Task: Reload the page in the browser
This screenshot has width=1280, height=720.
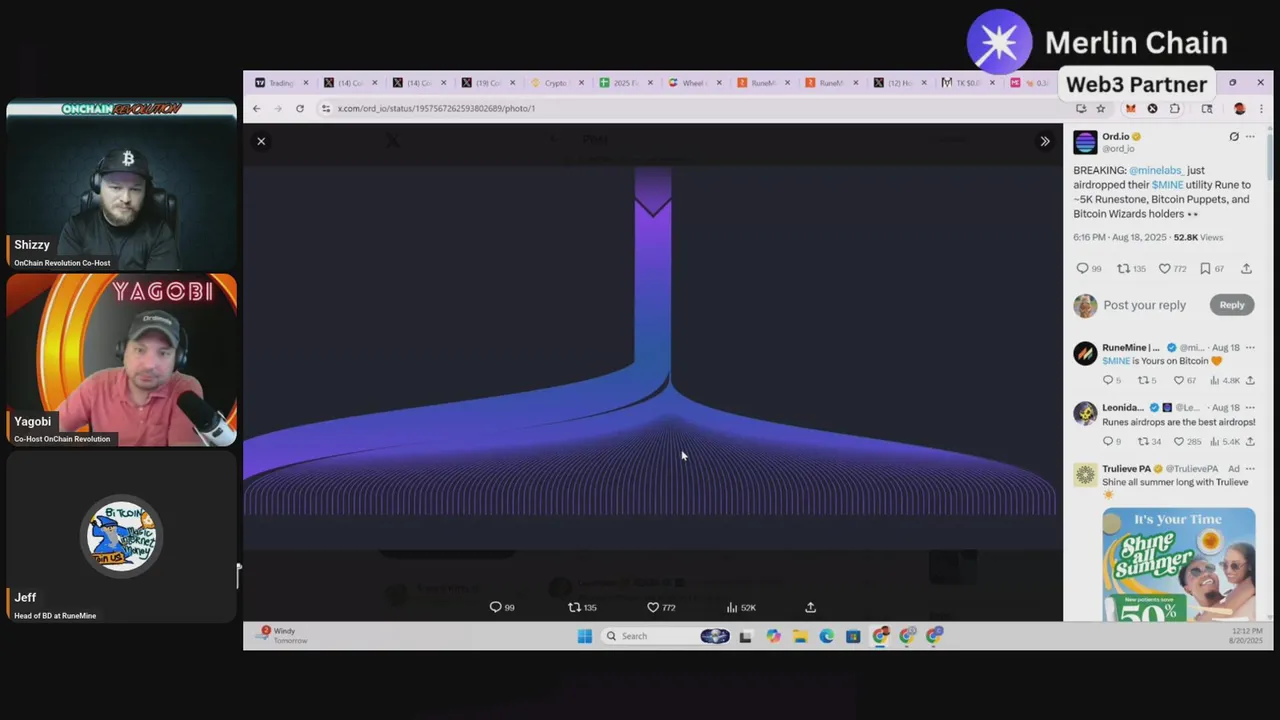Action: point(299,108)
